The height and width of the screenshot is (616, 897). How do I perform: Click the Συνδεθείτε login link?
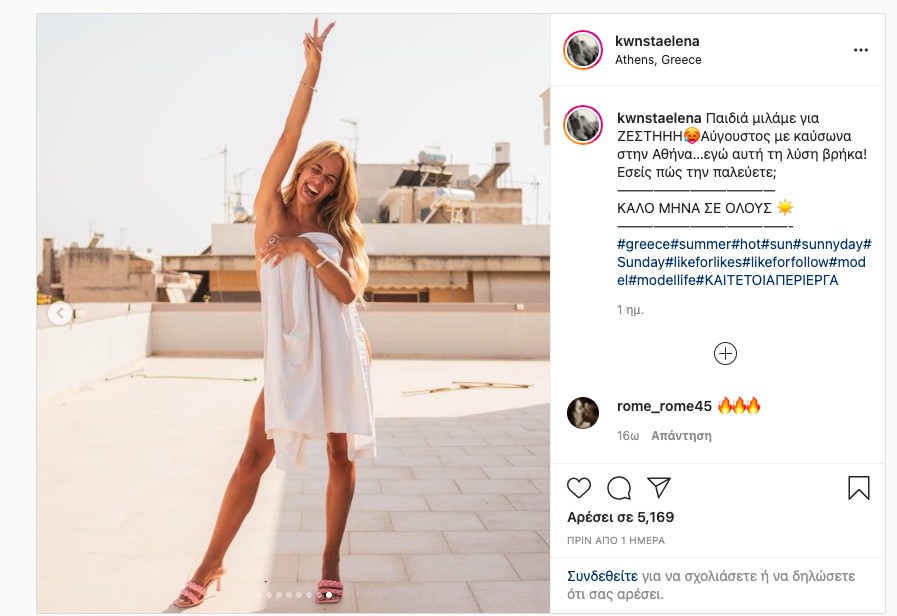coord(602,576)
